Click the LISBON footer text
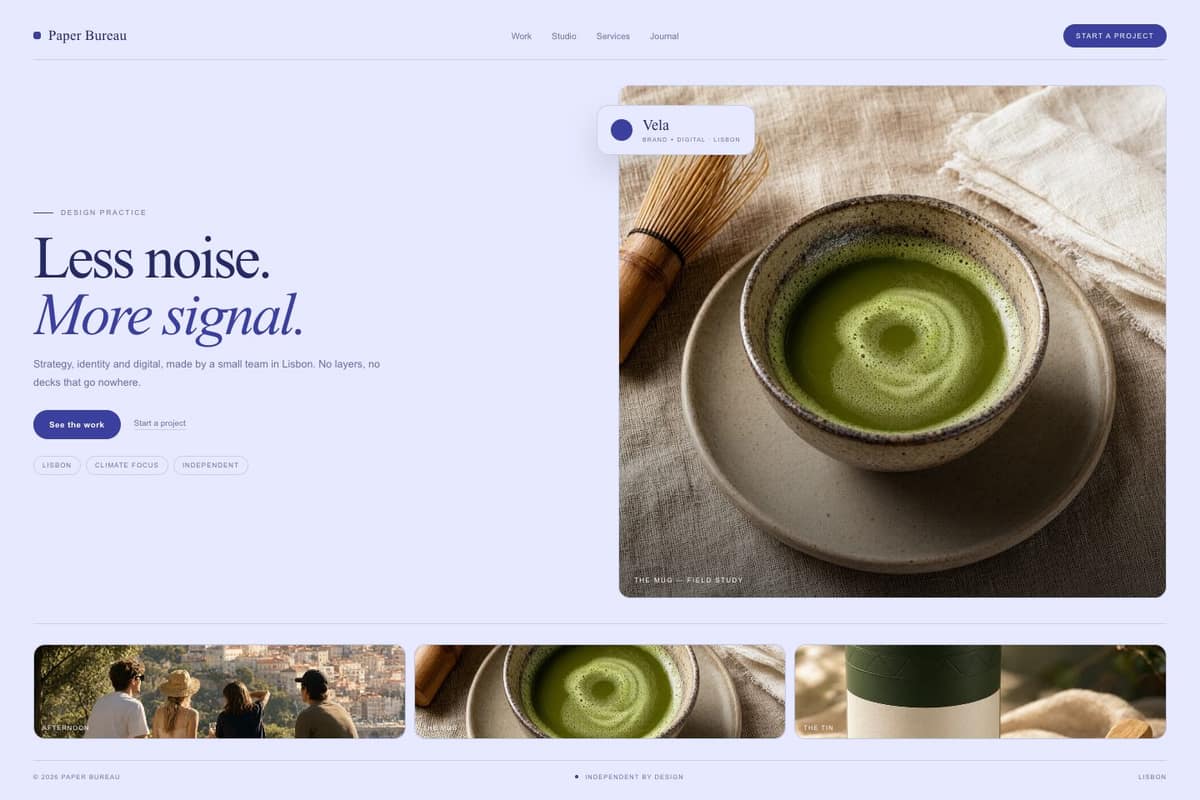This screenshot has width=1200, height=800. [x=1152, y=777]
